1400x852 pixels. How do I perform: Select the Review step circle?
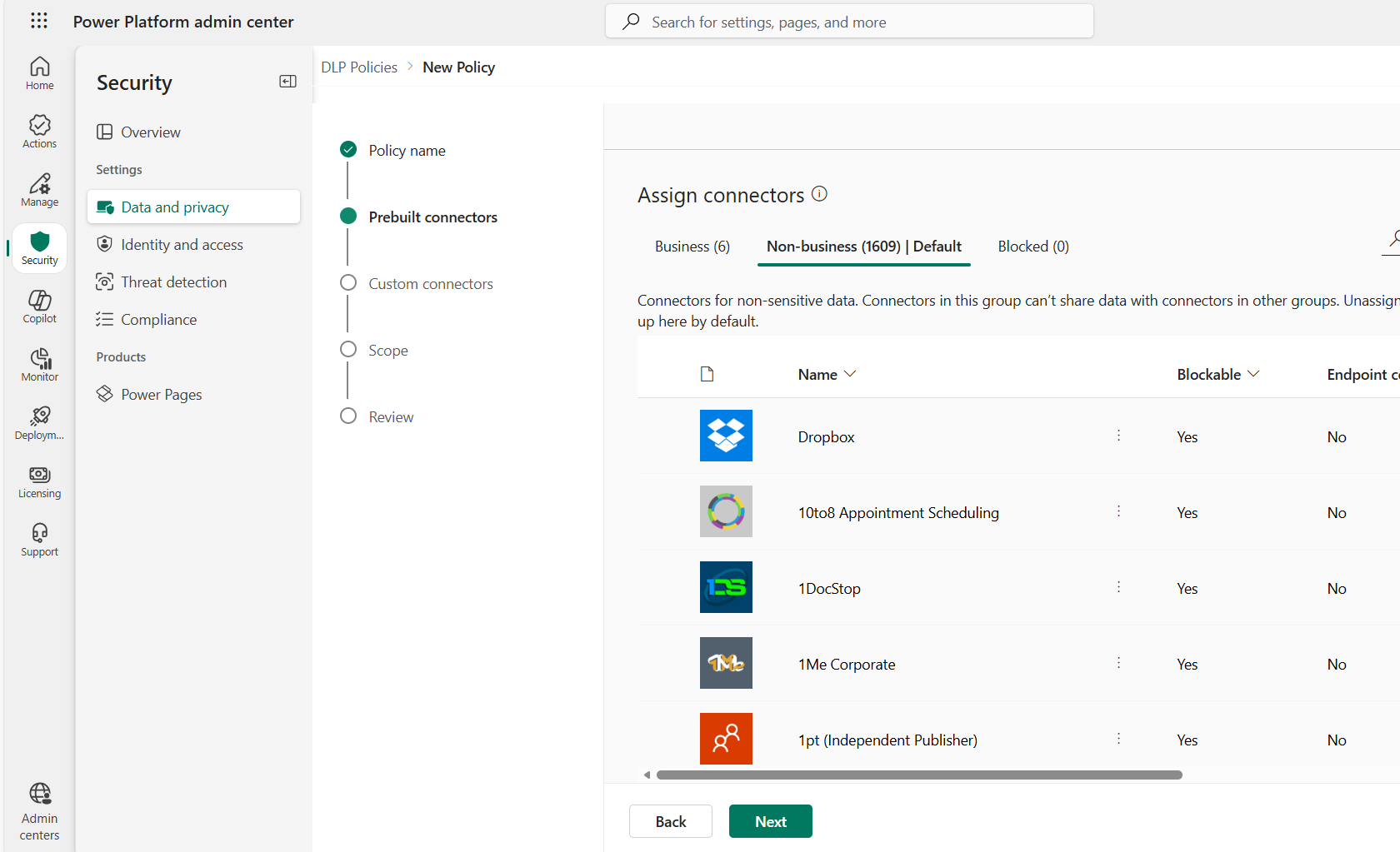pos(348,416)
